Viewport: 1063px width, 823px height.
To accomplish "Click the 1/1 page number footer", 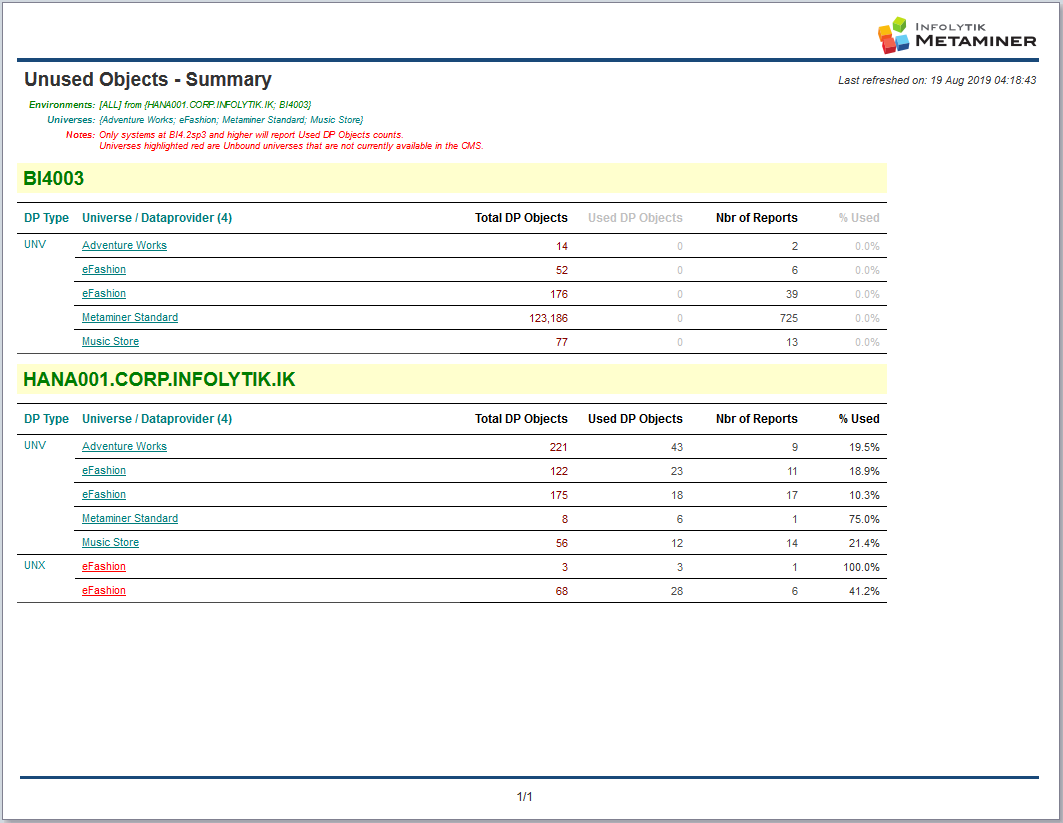I will pyautogui.click(x=525, y=797).
